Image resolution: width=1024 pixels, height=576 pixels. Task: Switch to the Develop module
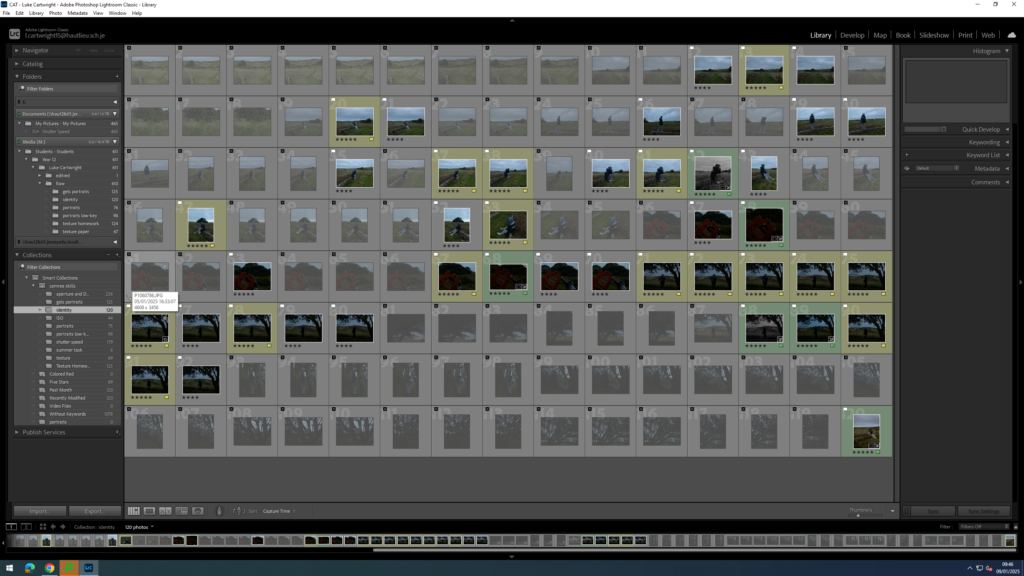coord(852,35)
